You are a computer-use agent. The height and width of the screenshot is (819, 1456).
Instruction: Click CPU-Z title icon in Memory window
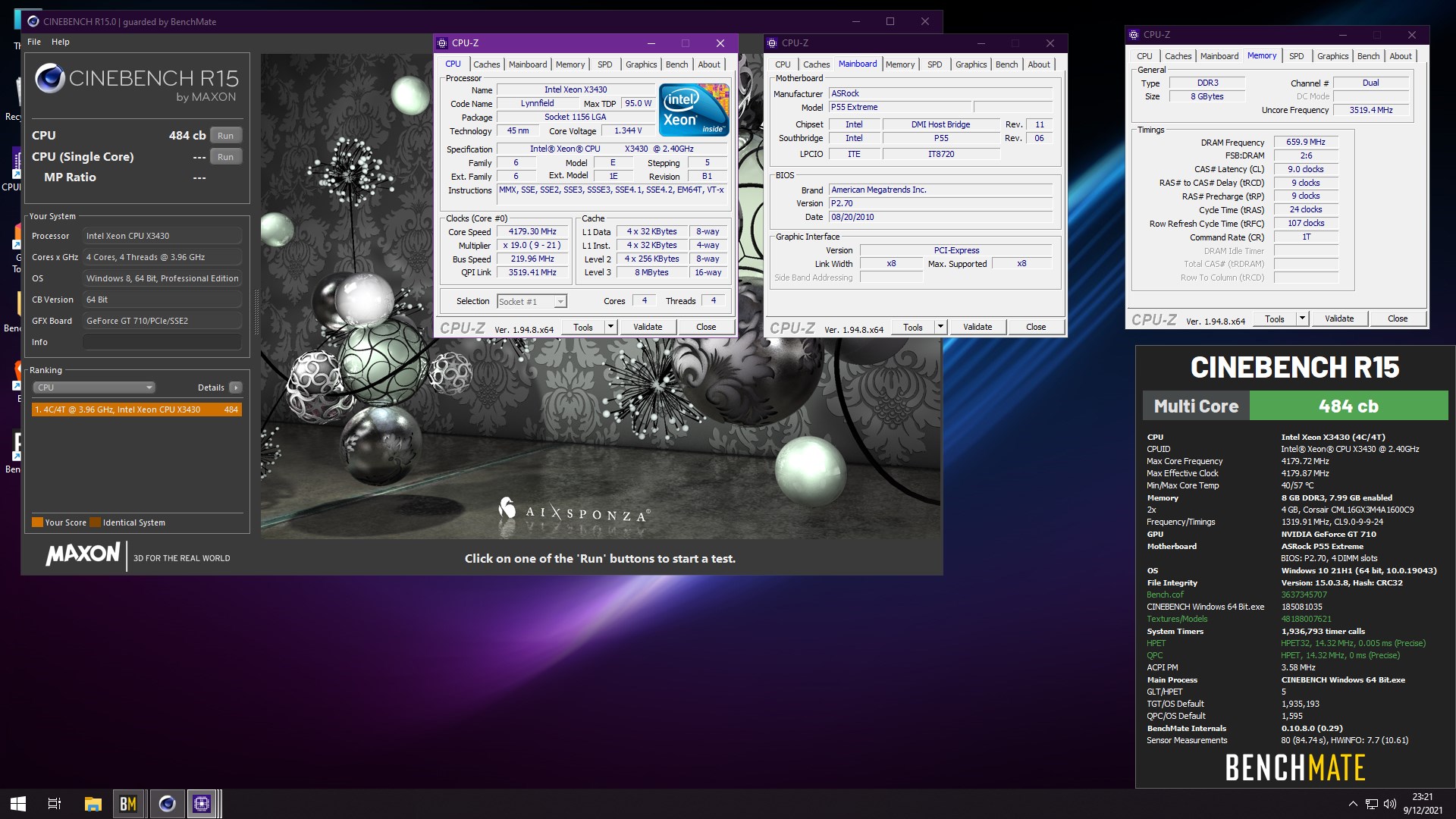pos(1134,35)
